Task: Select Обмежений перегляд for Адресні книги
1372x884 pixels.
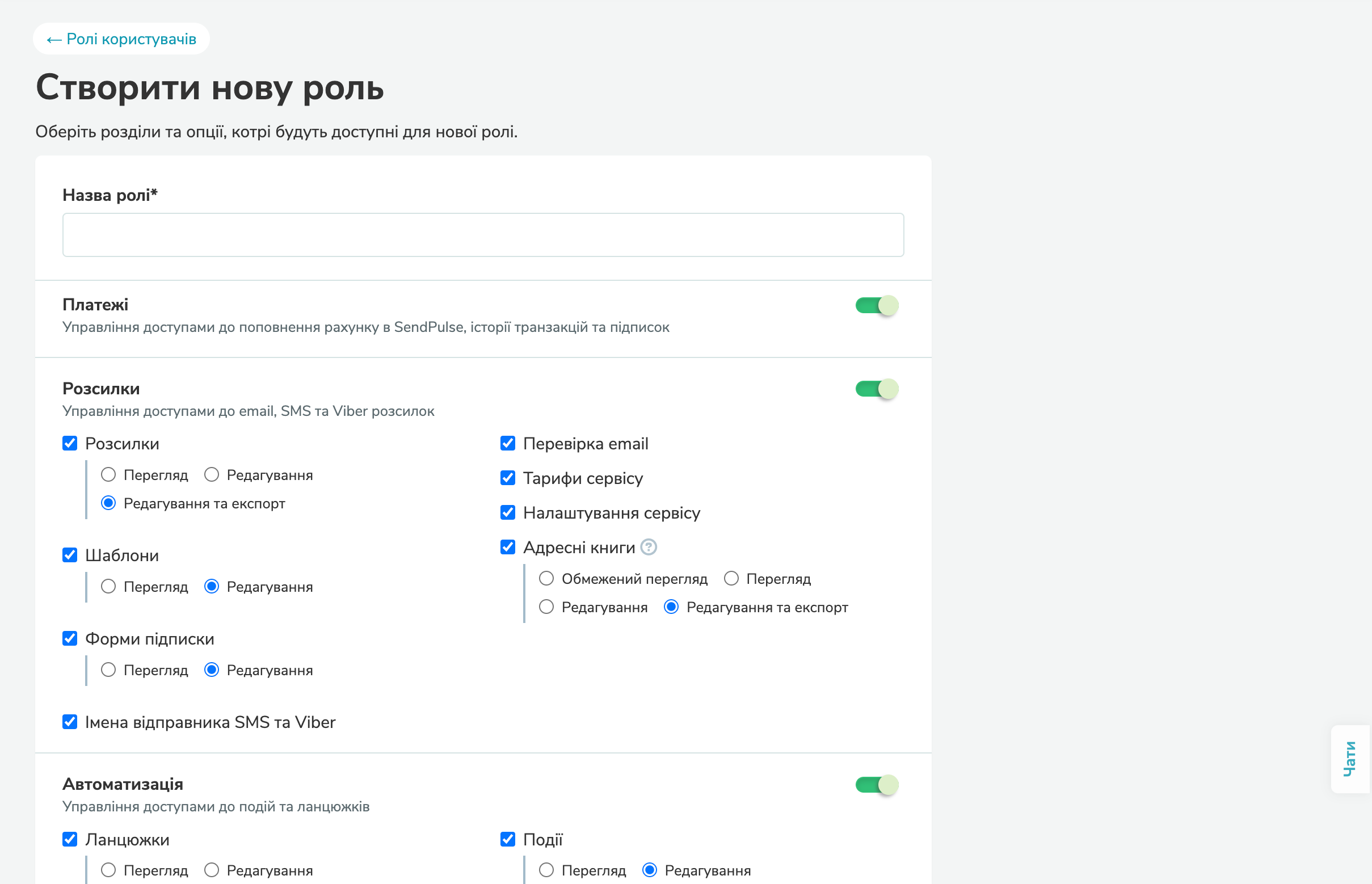Action: click(x=546, y=579)
